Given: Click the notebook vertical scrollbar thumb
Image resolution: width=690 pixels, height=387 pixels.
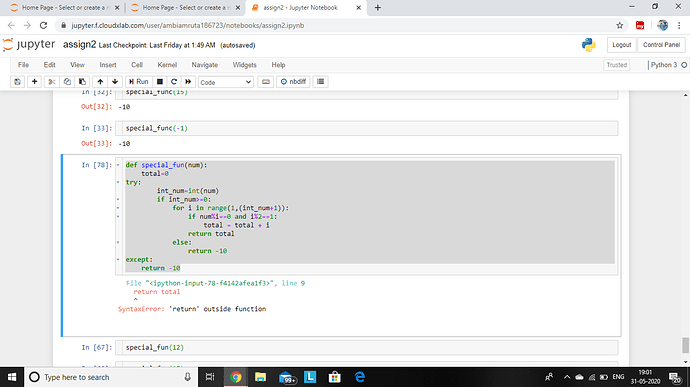Looking at the screenshot, I should tap(685, 345).
